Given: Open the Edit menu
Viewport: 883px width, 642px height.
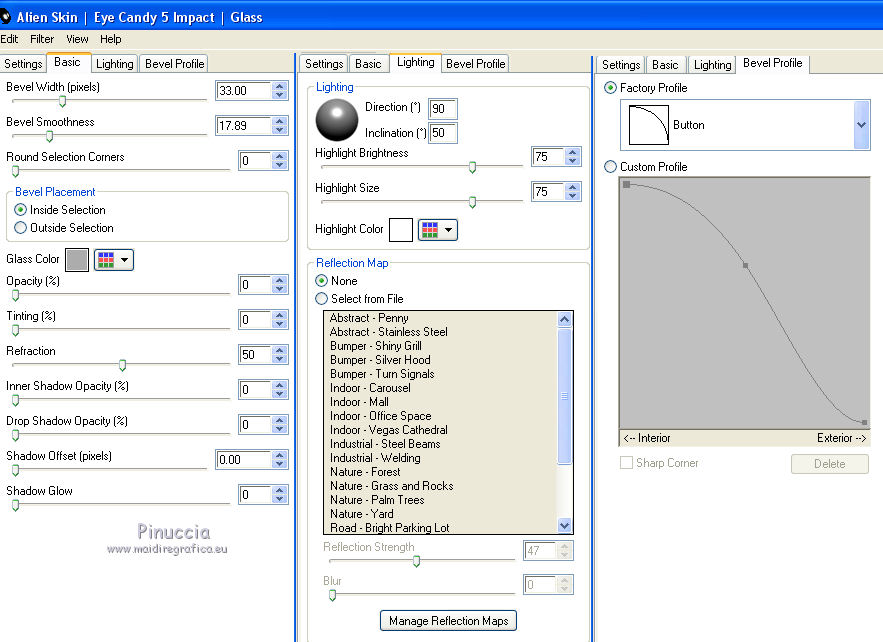Looking at the screenshot, I should click(9, 39).
